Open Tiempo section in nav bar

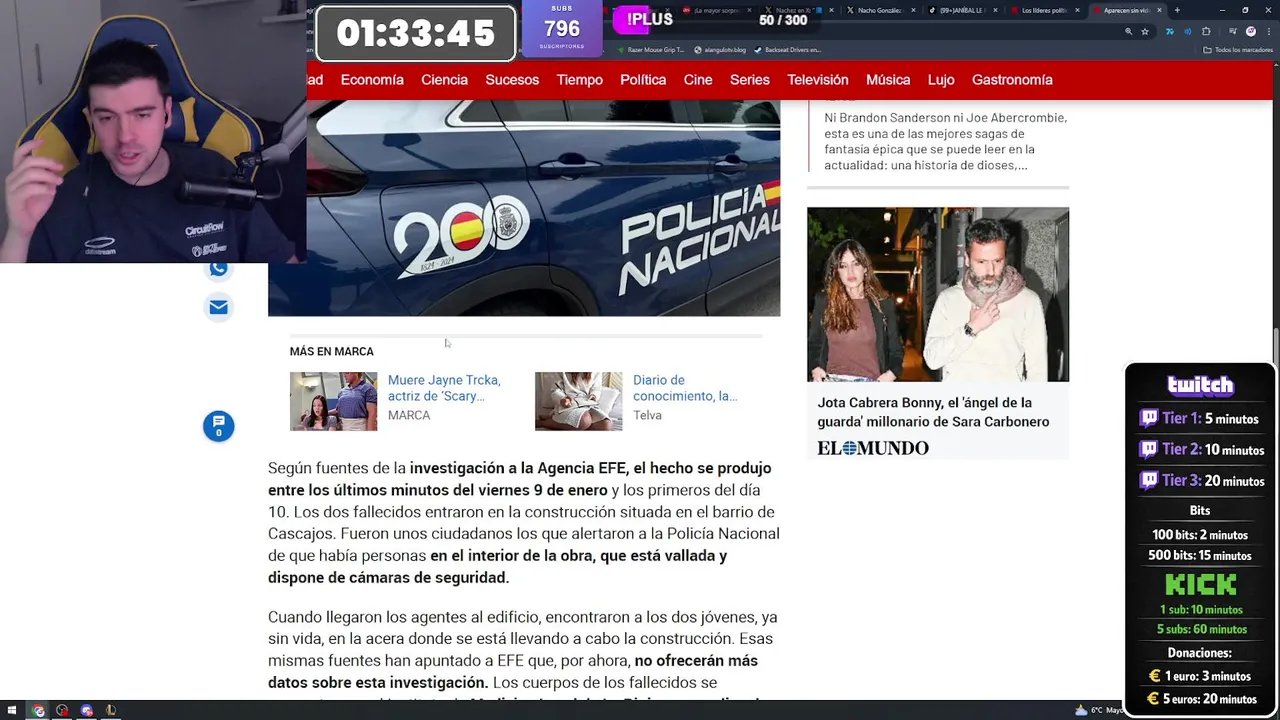tap(580, 80)
